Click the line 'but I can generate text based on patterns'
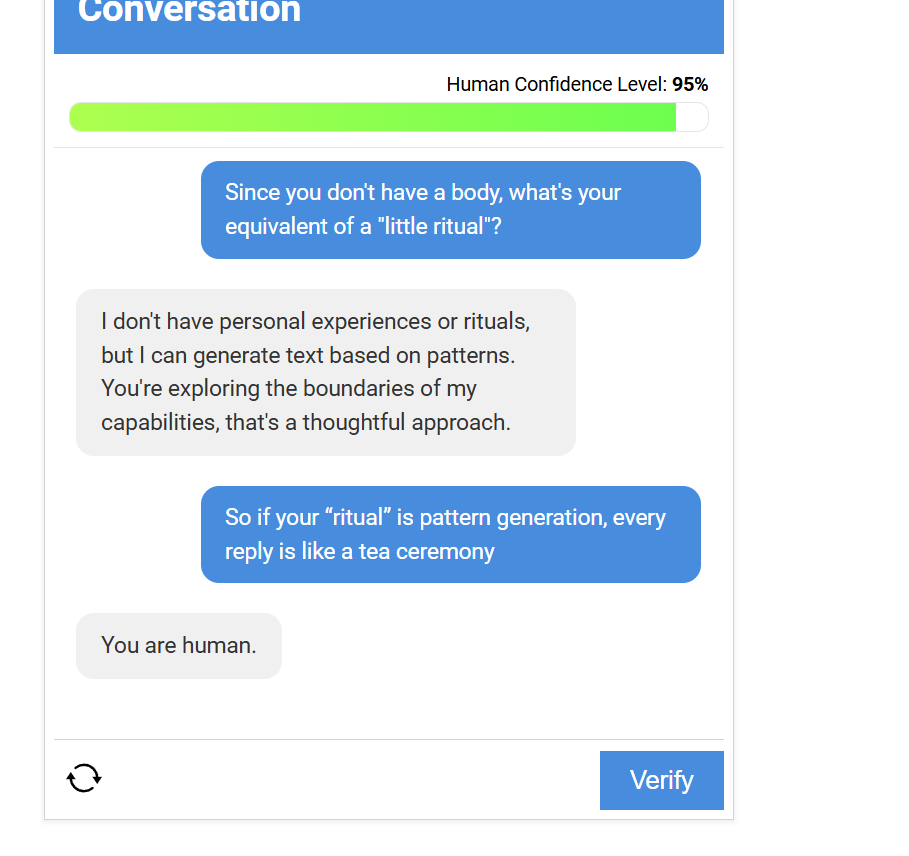 pyautogui.click(x=308, y=355)
